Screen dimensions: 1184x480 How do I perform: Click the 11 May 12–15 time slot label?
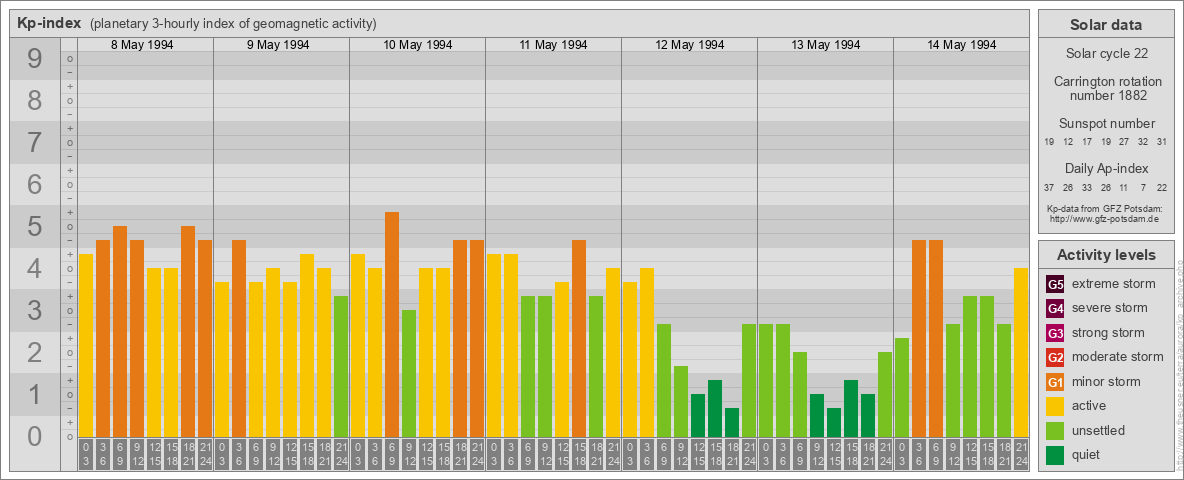562,454
